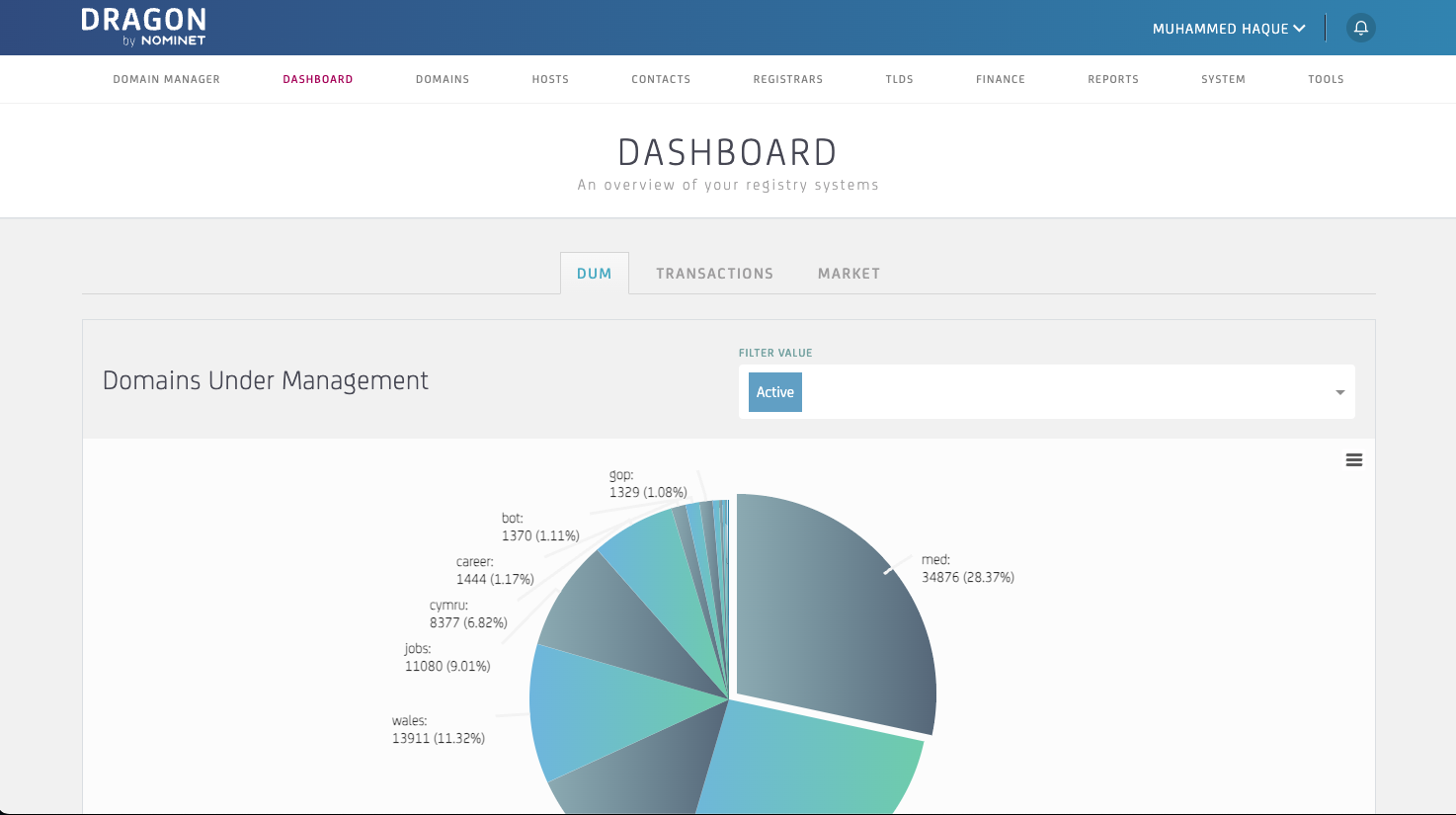Remove the Active filter chip
The image size is (1456, 815).
[774, 392]
